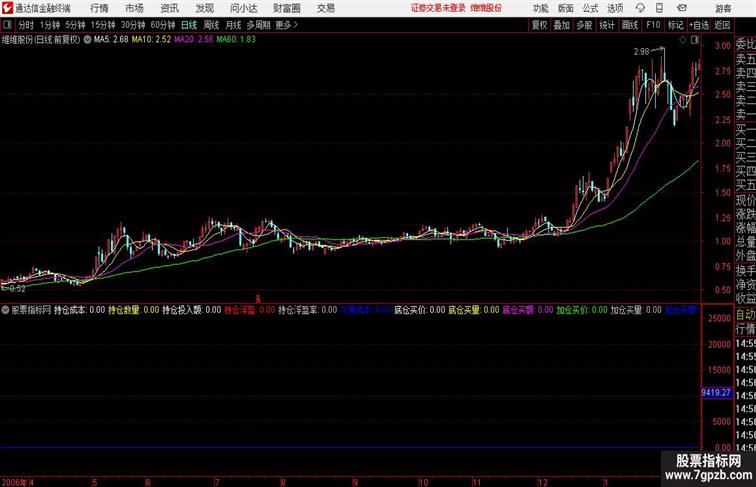Open the mail envelope icon

point(682,8)
